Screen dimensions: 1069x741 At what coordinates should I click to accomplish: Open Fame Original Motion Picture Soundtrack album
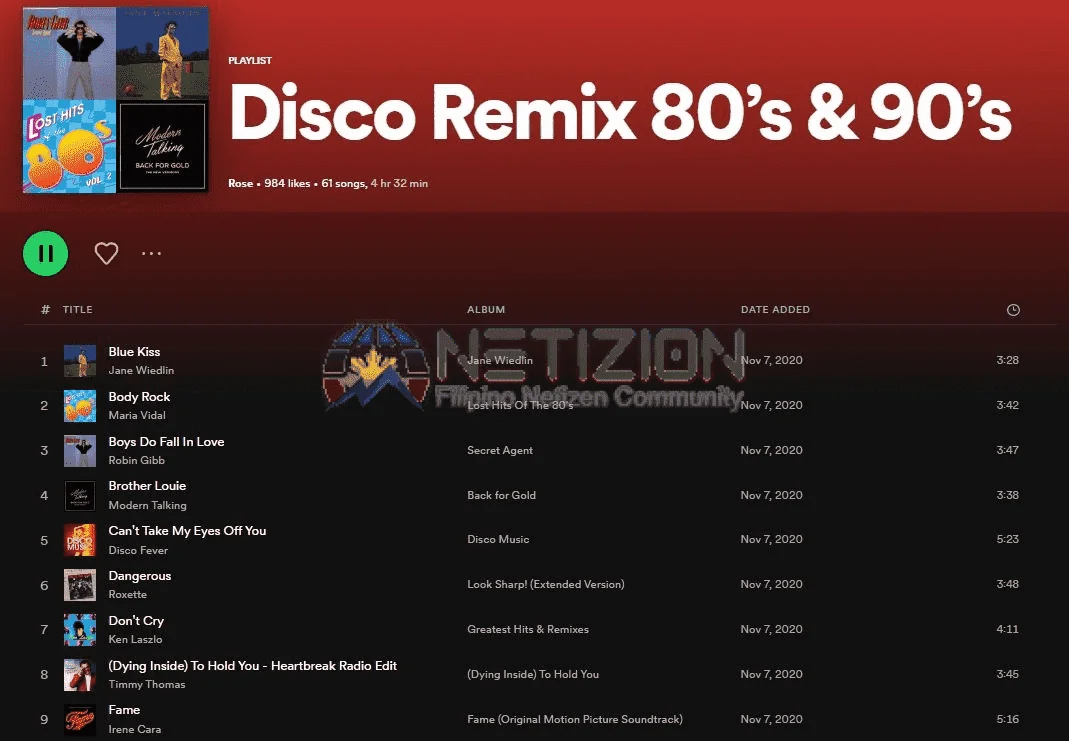pos(575,719)
